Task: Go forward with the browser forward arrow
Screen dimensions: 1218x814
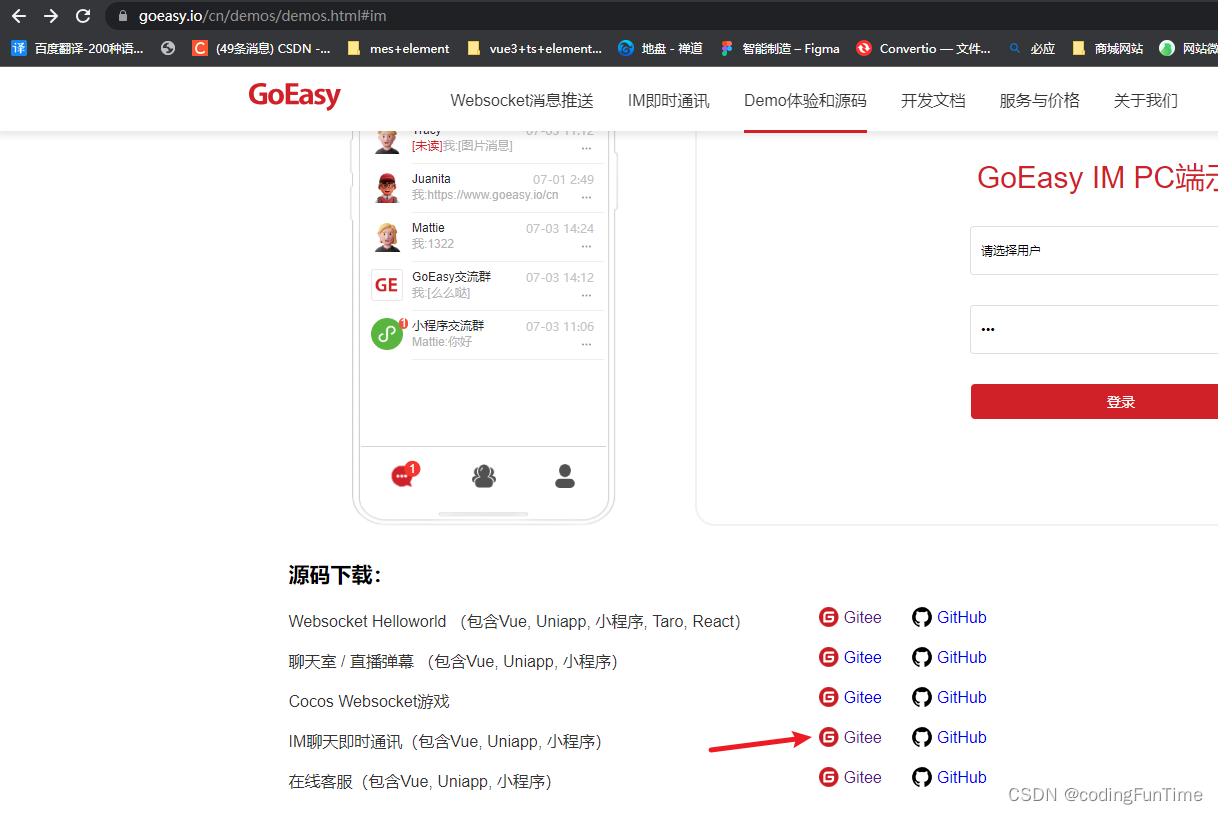Action: (51, 16)
